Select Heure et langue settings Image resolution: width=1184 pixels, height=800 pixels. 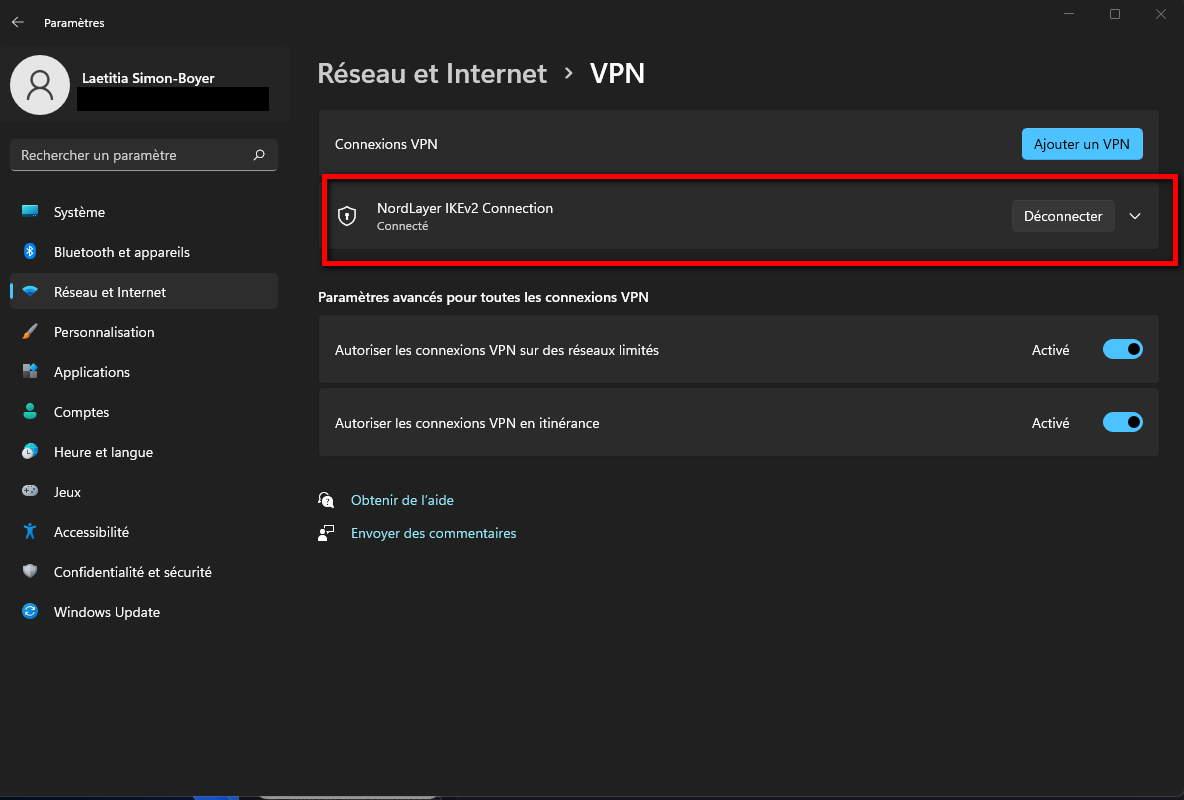click(x=103, y=452)
